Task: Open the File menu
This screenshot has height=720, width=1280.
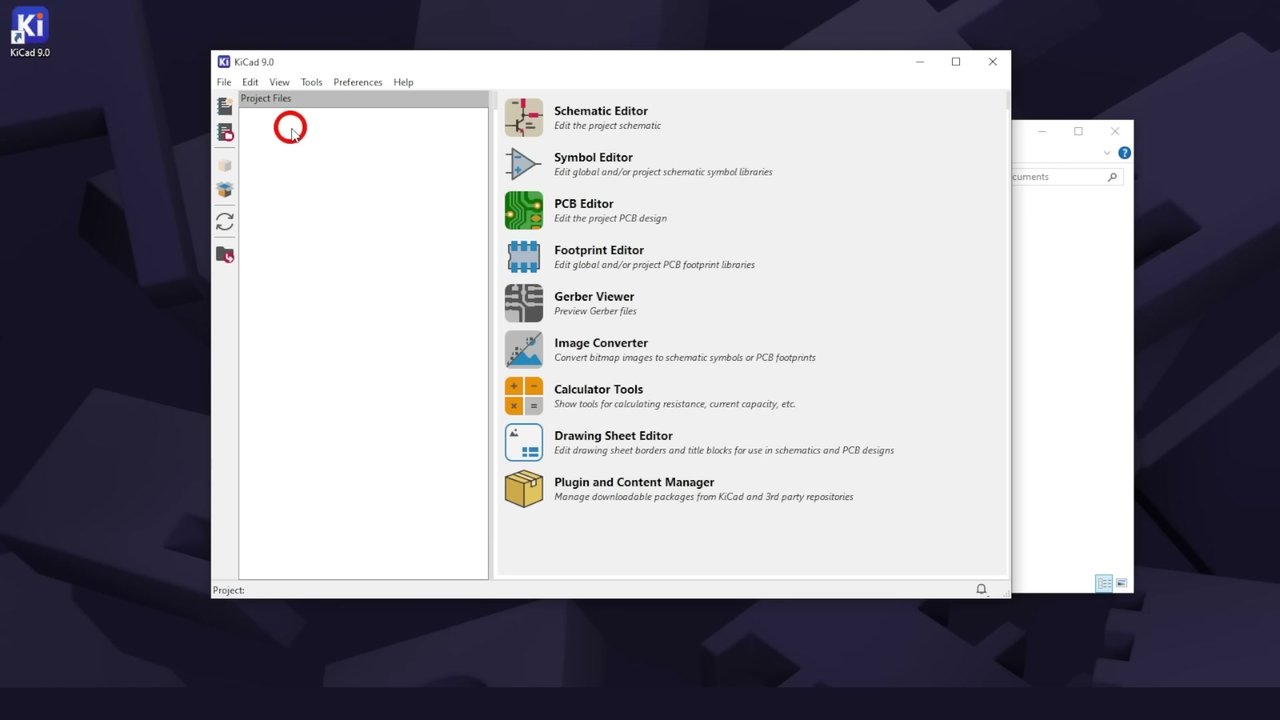Action: 224,82
